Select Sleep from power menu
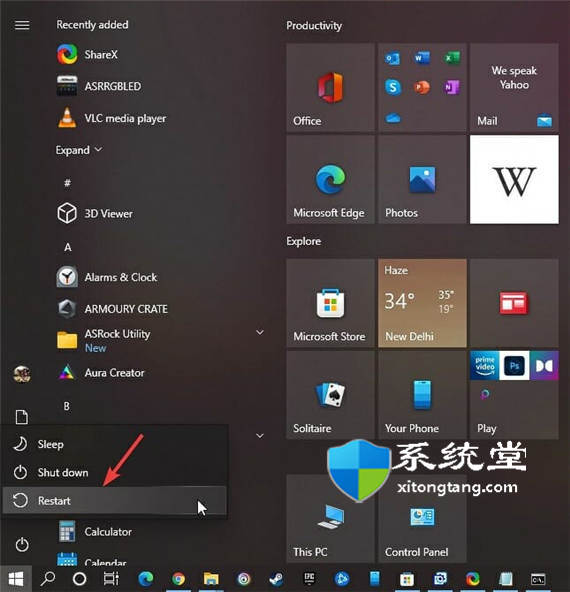Image resolution: width=570 pixels, height=592 pixels. 115,444
